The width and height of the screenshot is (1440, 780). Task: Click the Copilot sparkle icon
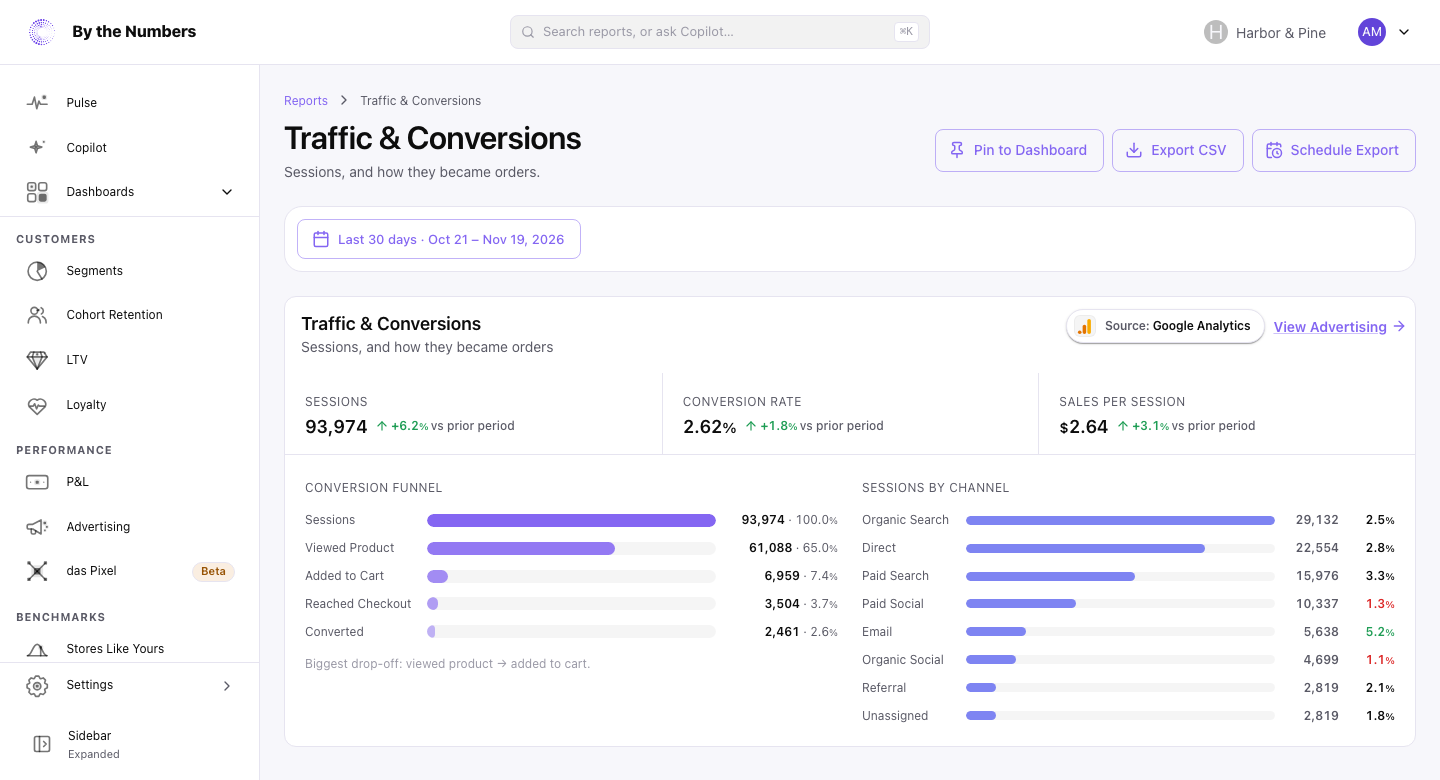click(x=37, y=147)
